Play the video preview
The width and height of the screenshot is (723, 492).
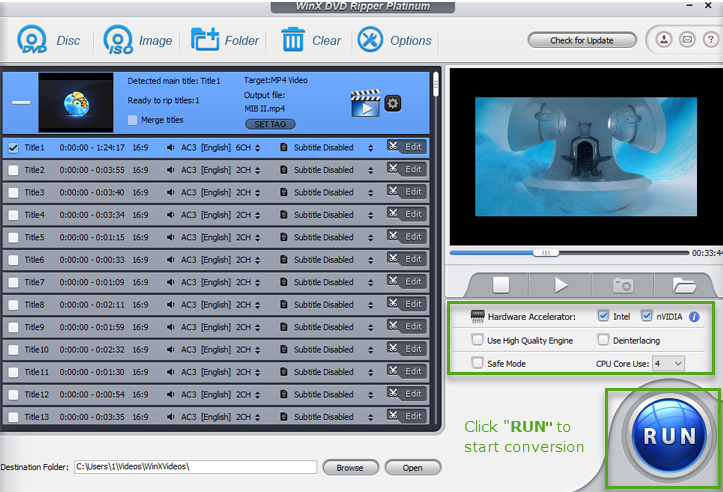tap(561, 285)
